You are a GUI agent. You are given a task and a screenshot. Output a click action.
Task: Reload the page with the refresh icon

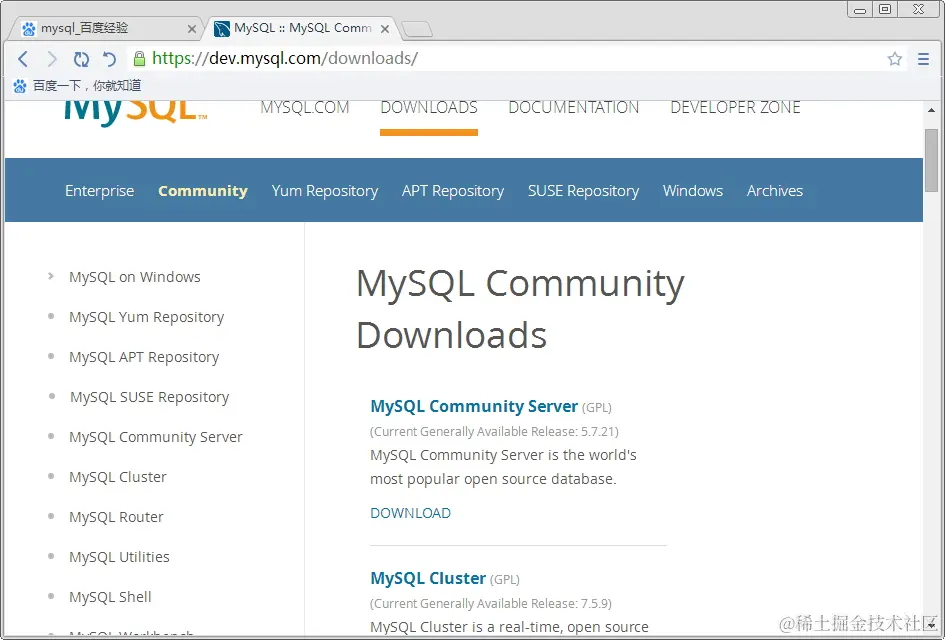(81, 59)
